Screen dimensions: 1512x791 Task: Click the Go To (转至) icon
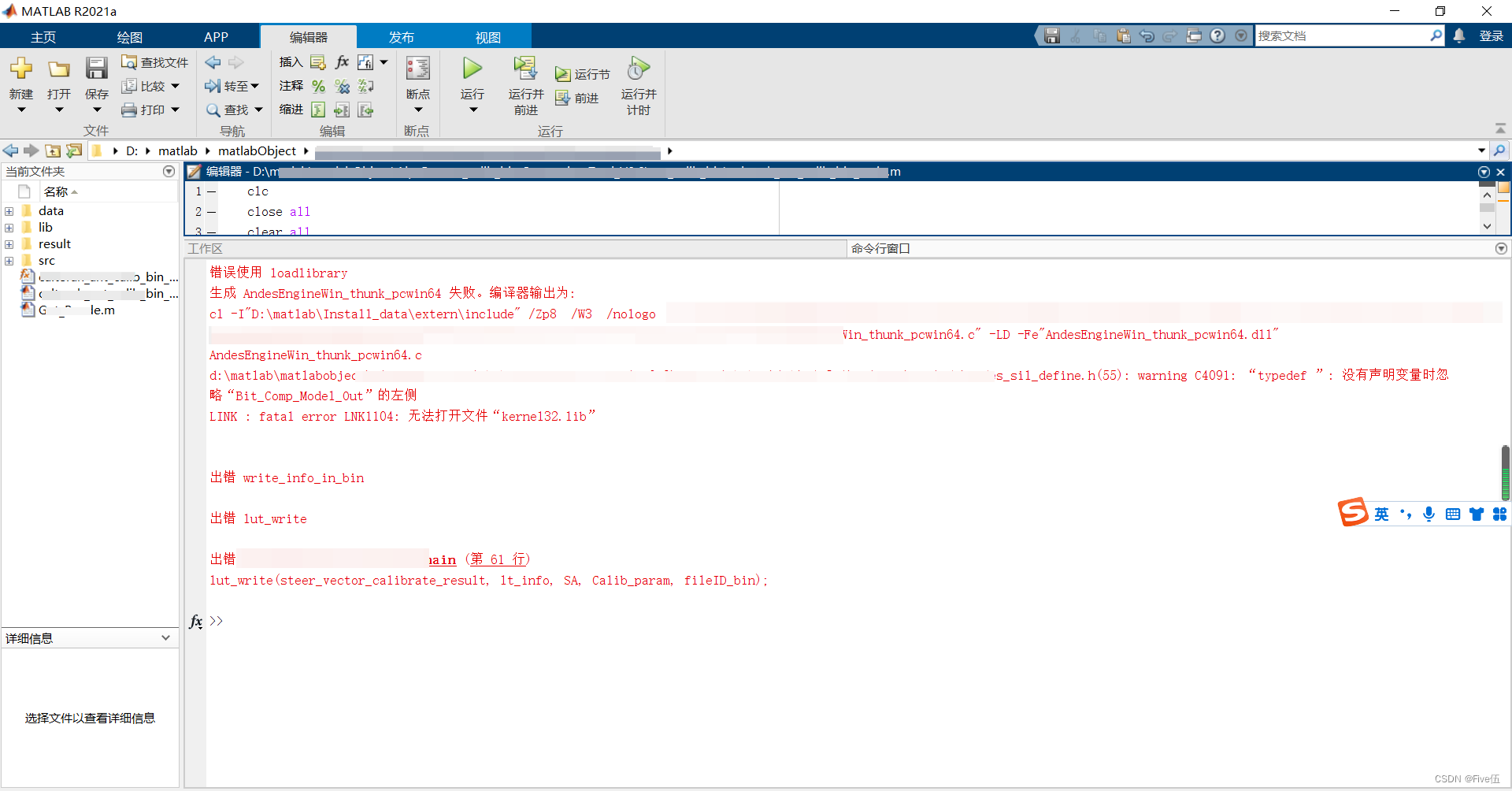[x=213, y=86]
